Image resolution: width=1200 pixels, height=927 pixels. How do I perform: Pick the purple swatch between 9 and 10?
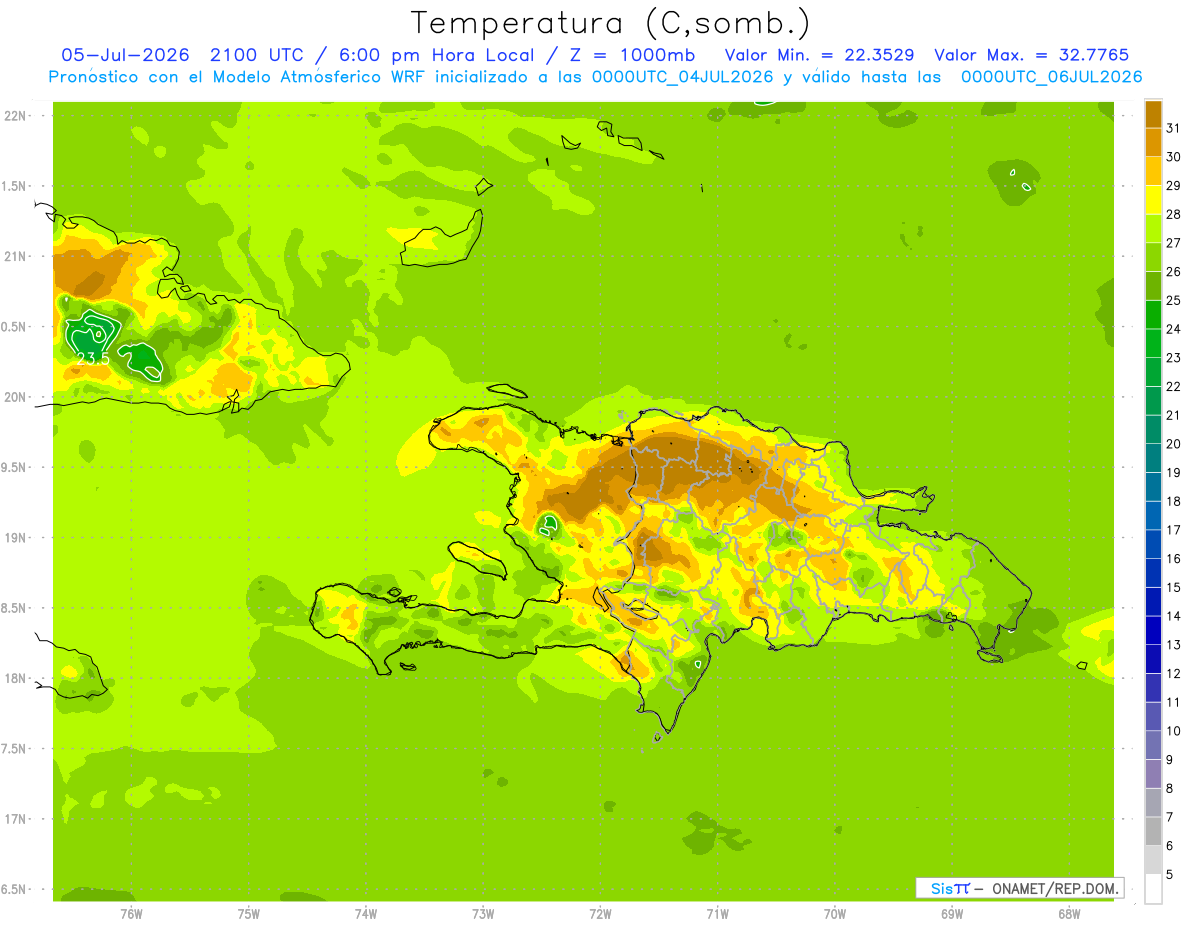[1153, 746]
